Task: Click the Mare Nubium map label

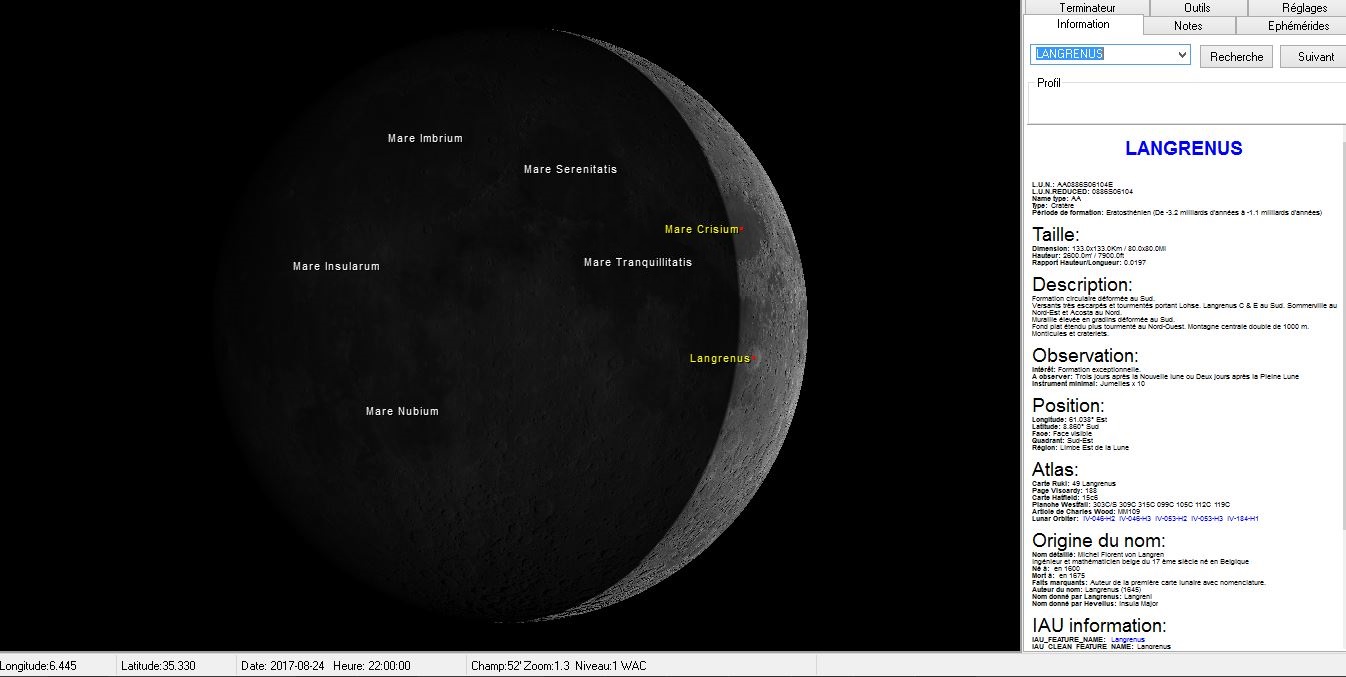Action: point(402,412)
